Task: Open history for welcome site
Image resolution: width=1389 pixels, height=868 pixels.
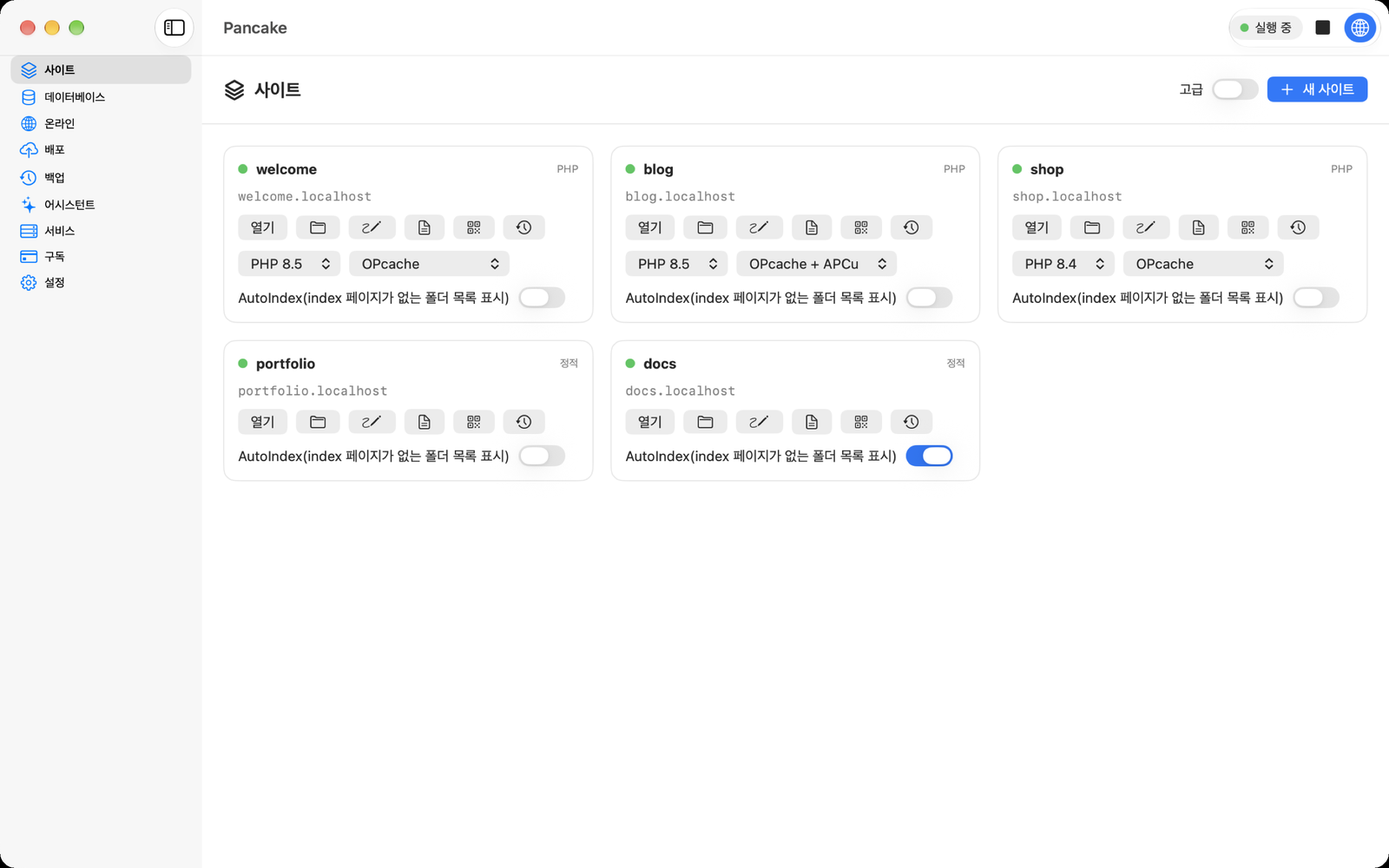Action: [x=524, y=227]
